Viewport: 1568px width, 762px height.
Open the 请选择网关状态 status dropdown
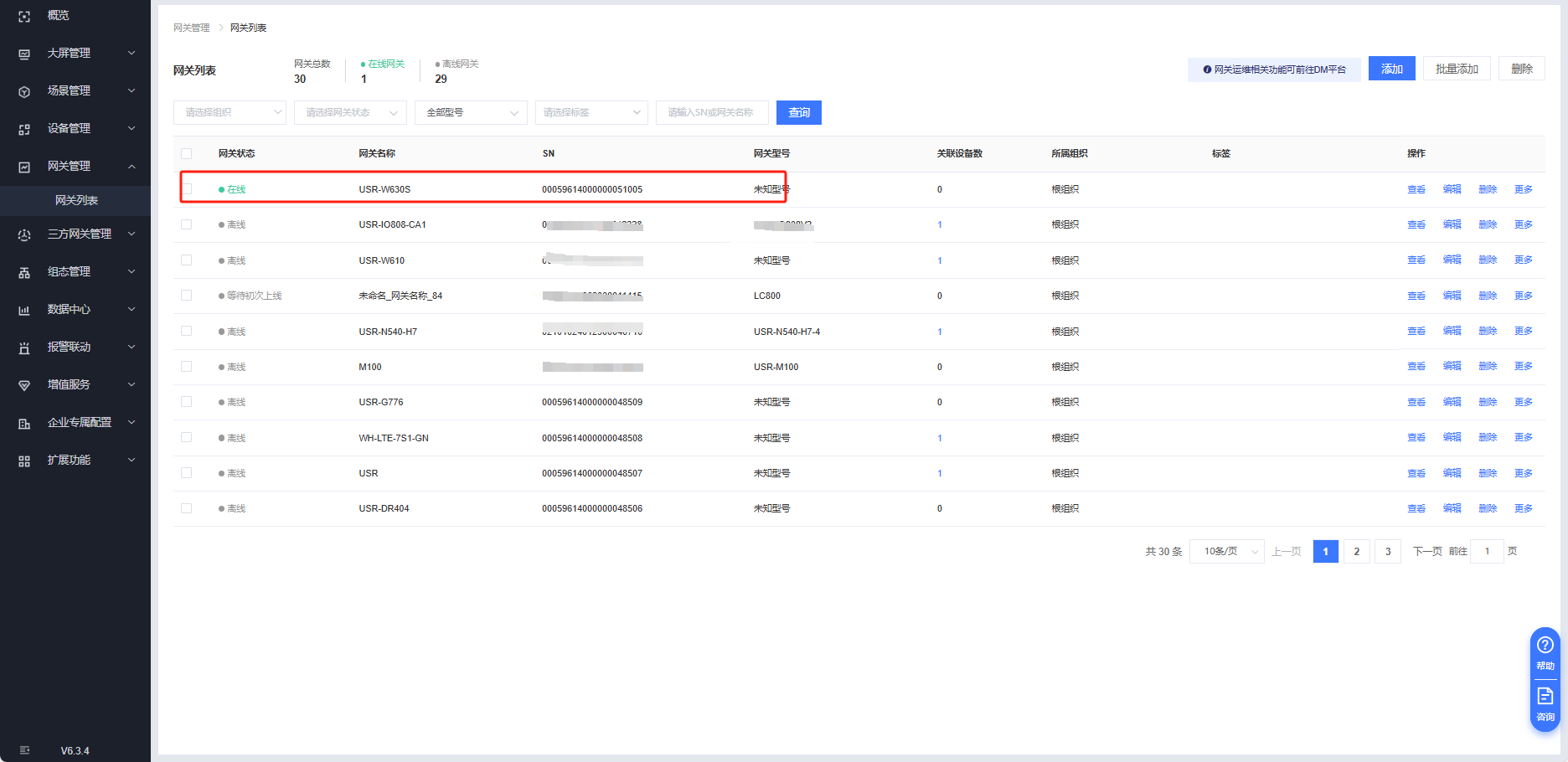coord(350,112)
